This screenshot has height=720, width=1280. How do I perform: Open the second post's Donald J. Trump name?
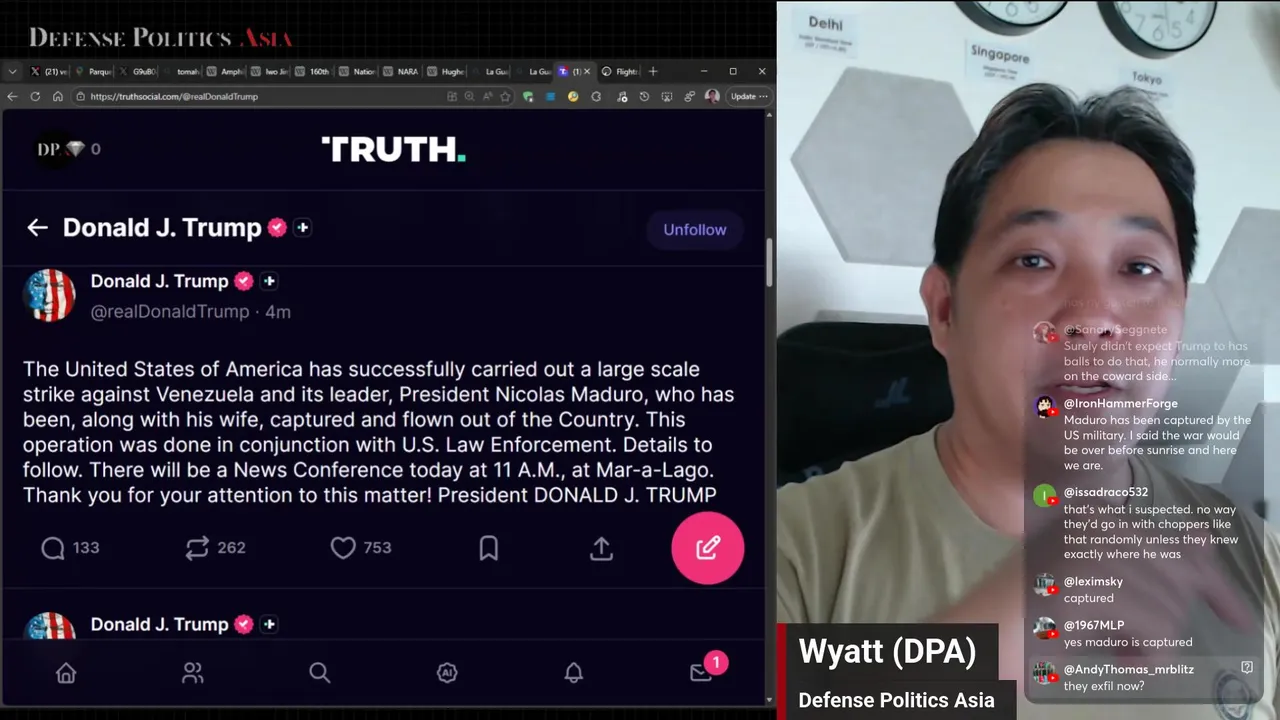pos(160,624)
